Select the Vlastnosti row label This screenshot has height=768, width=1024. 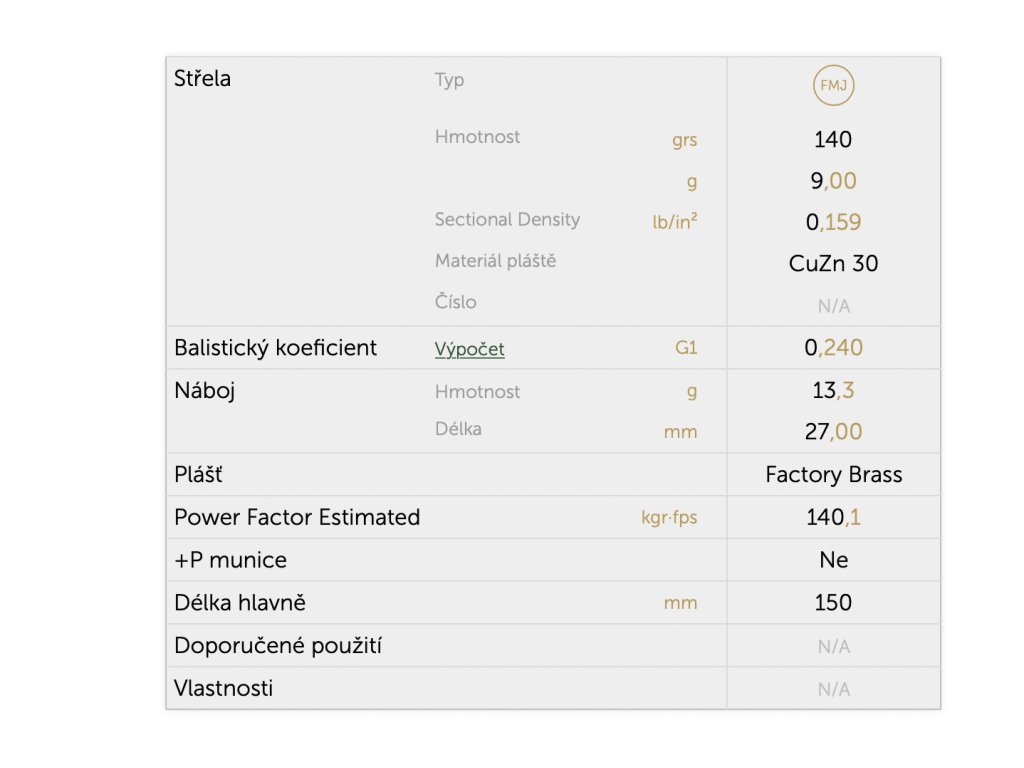223,688
